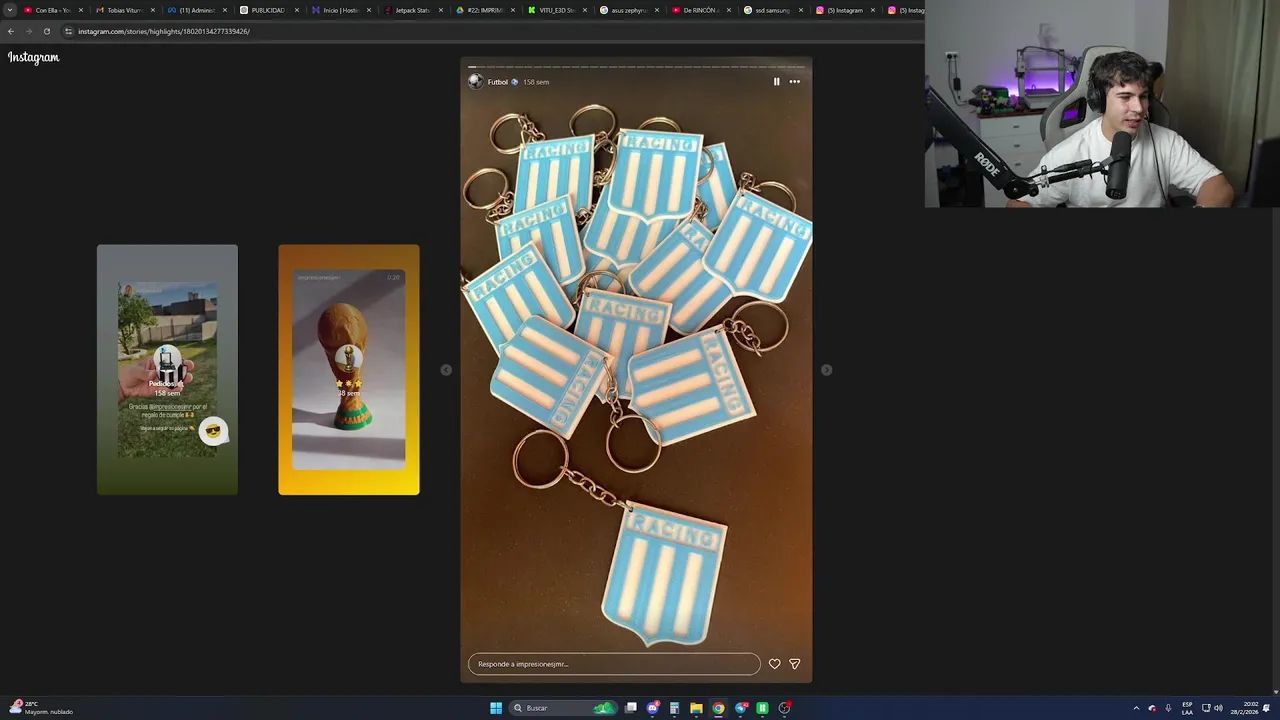Click the site info icon in address bar

(68, 31)
